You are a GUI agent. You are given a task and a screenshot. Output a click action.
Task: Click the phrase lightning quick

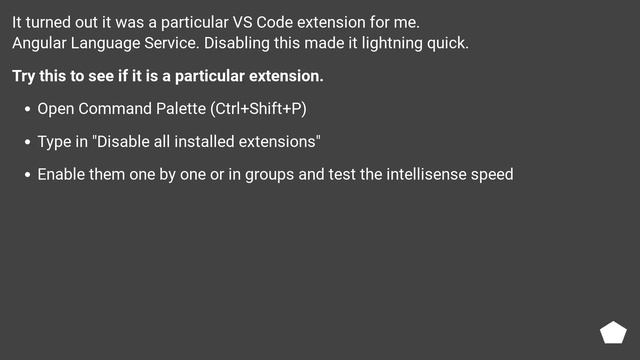pos(415,43)
